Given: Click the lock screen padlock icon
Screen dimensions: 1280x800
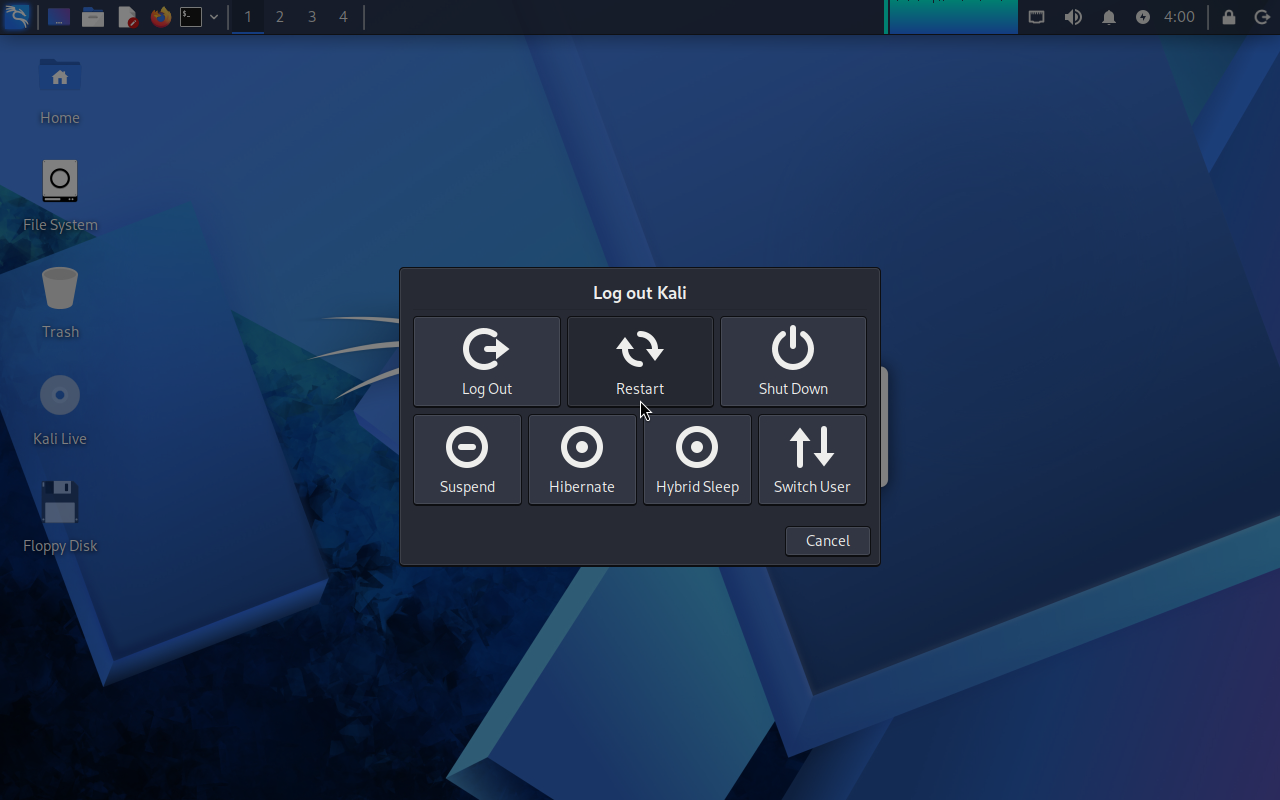Looking at the screenshot, I should pos(1229,17).
